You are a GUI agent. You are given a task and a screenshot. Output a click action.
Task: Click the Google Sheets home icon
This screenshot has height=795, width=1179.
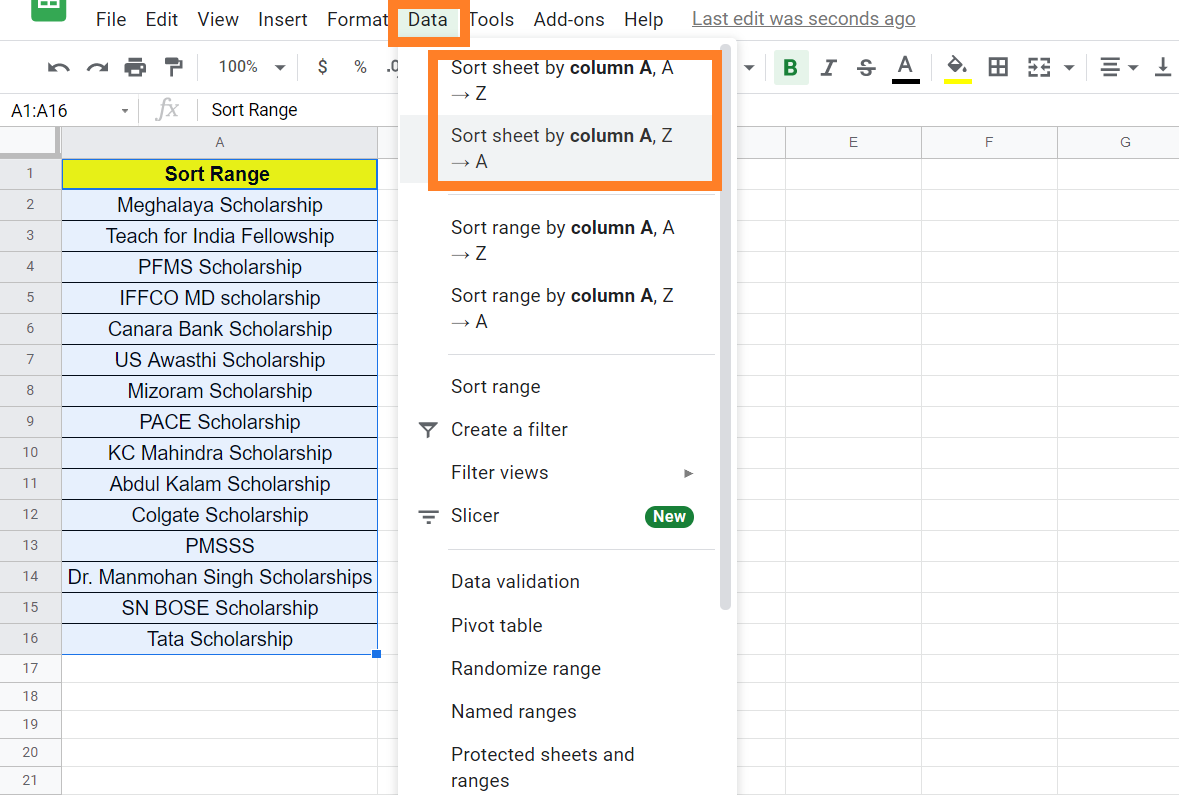pos(49,10)
